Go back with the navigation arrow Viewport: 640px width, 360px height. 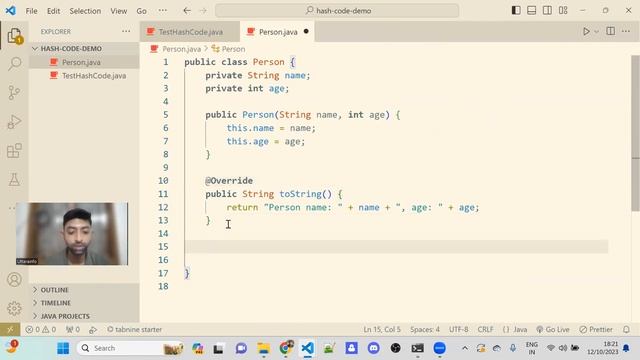pyautogui.click(x=187, y=11)
